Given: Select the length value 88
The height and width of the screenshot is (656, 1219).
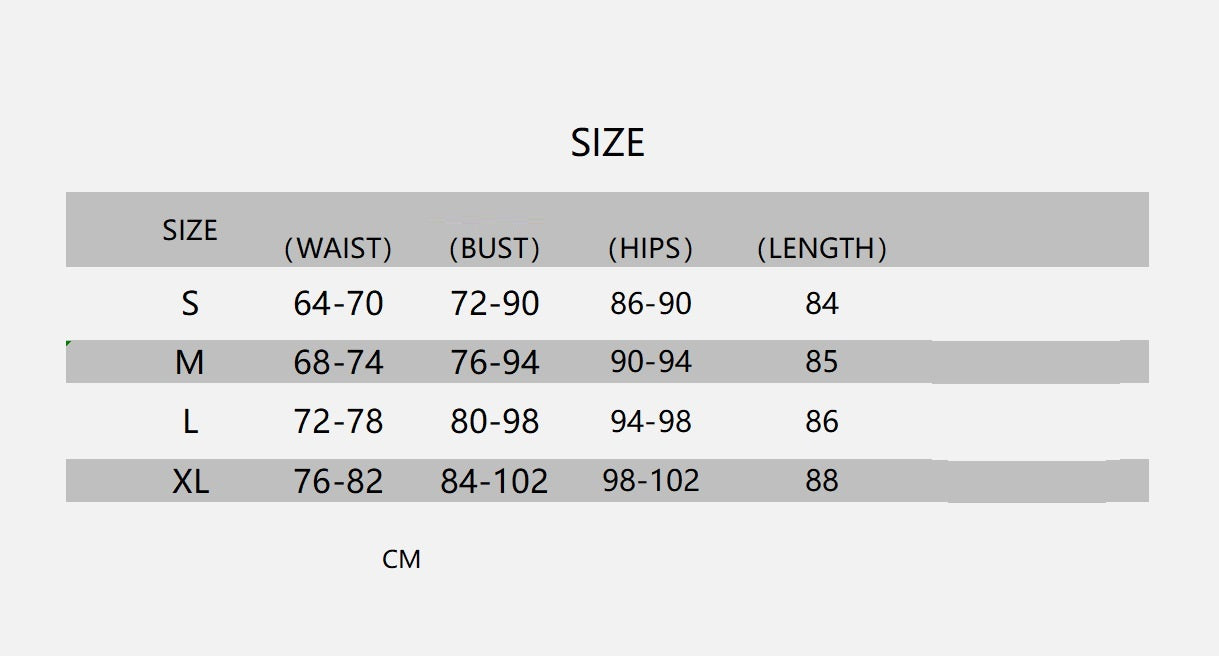Looking at the screenshot, I should tap(821, 481).
